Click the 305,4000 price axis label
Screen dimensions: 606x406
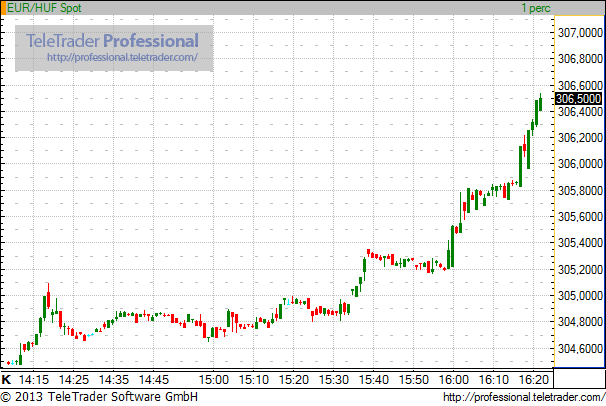[580, 243]
